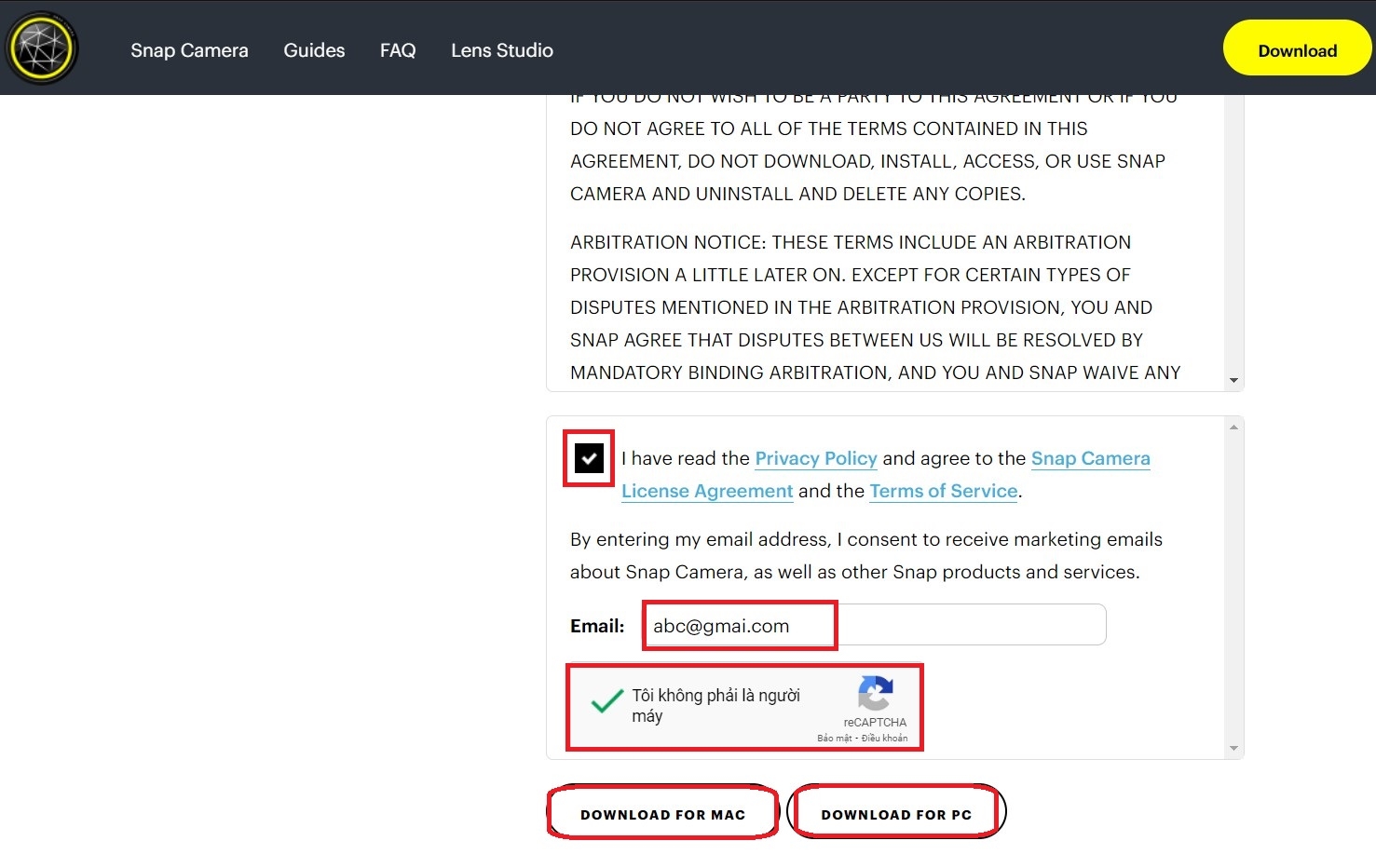Open the Privacy Policy link
This screenshot has width=1376, height=868.
pyautogui.click(x=815, y=458)
